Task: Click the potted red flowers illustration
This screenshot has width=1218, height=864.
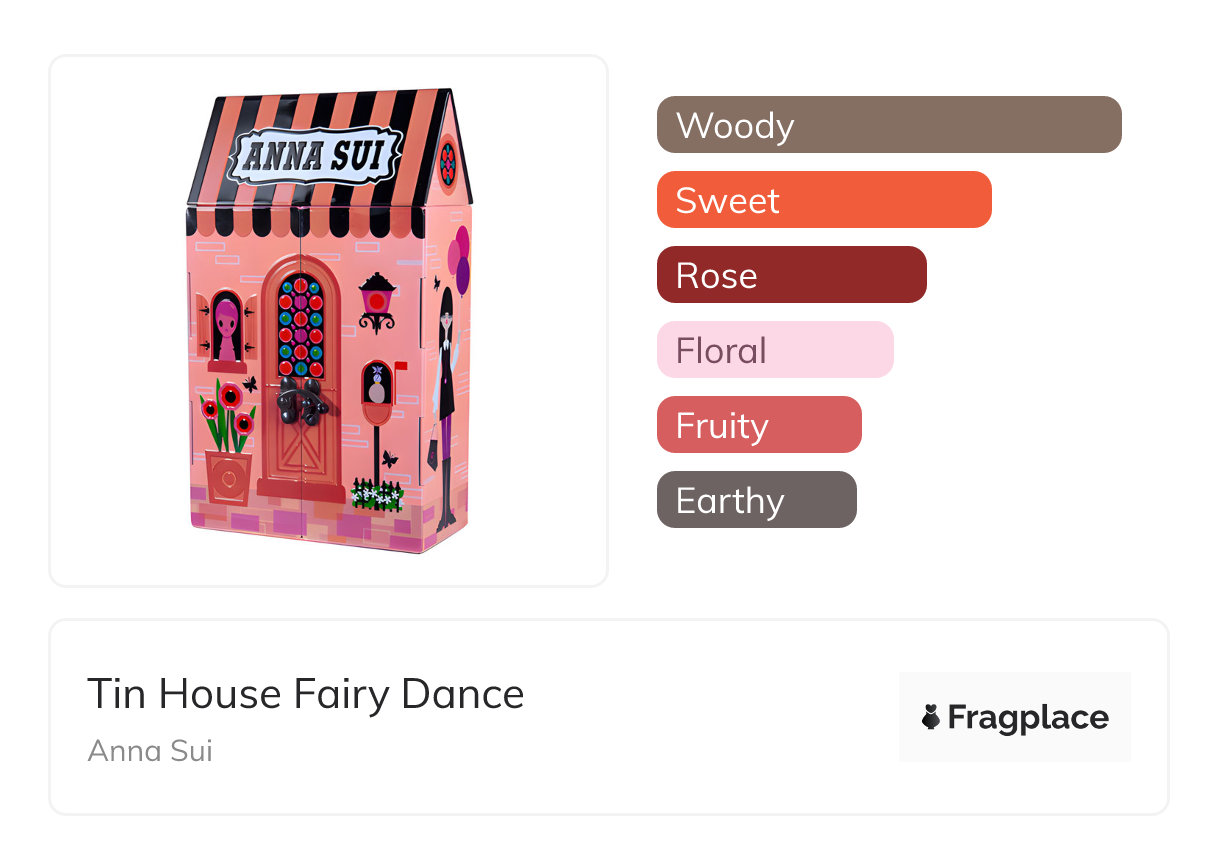Action: pos(229,440)
